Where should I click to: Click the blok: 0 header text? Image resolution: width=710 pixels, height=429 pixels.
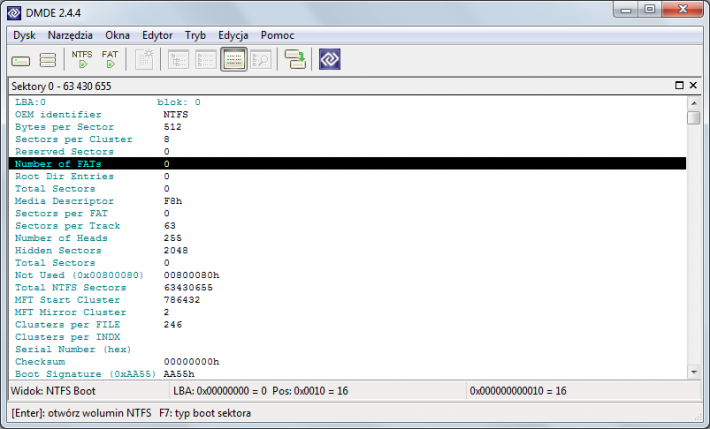coord(179,102)
